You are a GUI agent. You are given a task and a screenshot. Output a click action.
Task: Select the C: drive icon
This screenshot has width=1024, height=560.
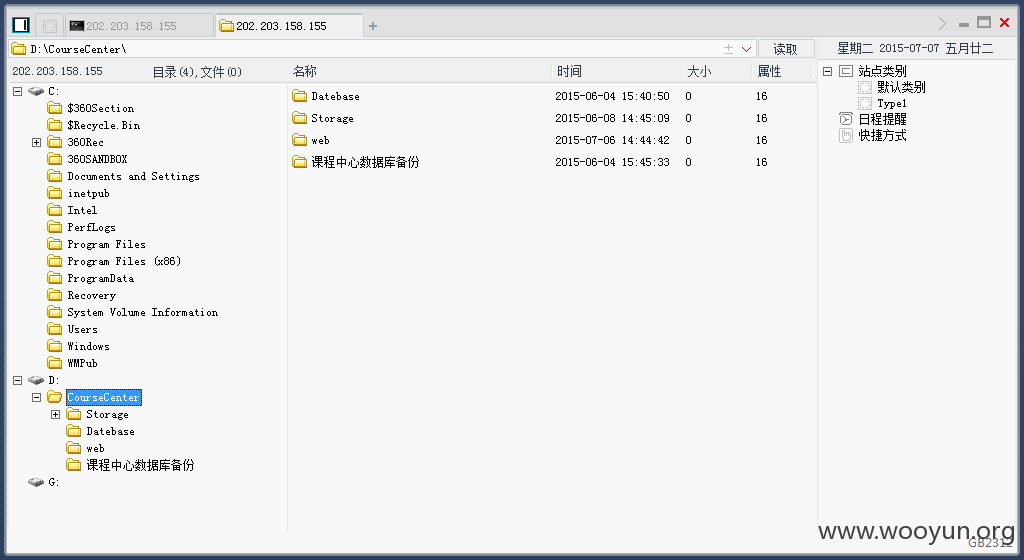coord(36,91)
